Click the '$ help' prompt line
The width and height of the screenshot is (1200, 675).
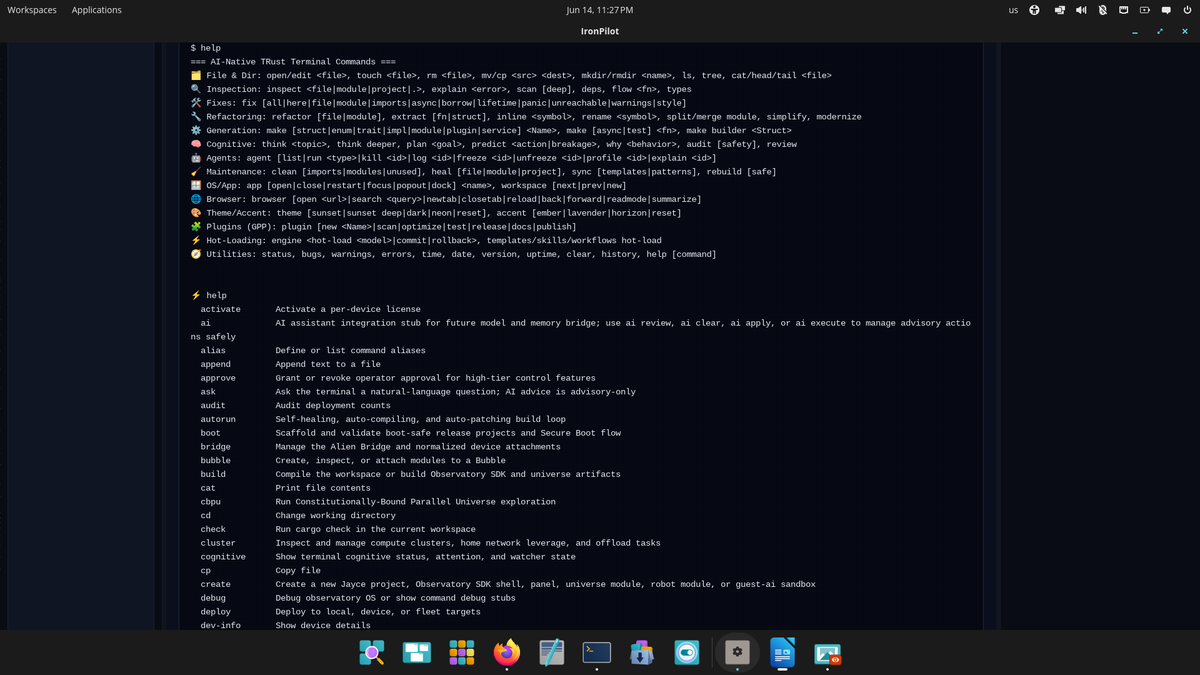click(206, 48)
